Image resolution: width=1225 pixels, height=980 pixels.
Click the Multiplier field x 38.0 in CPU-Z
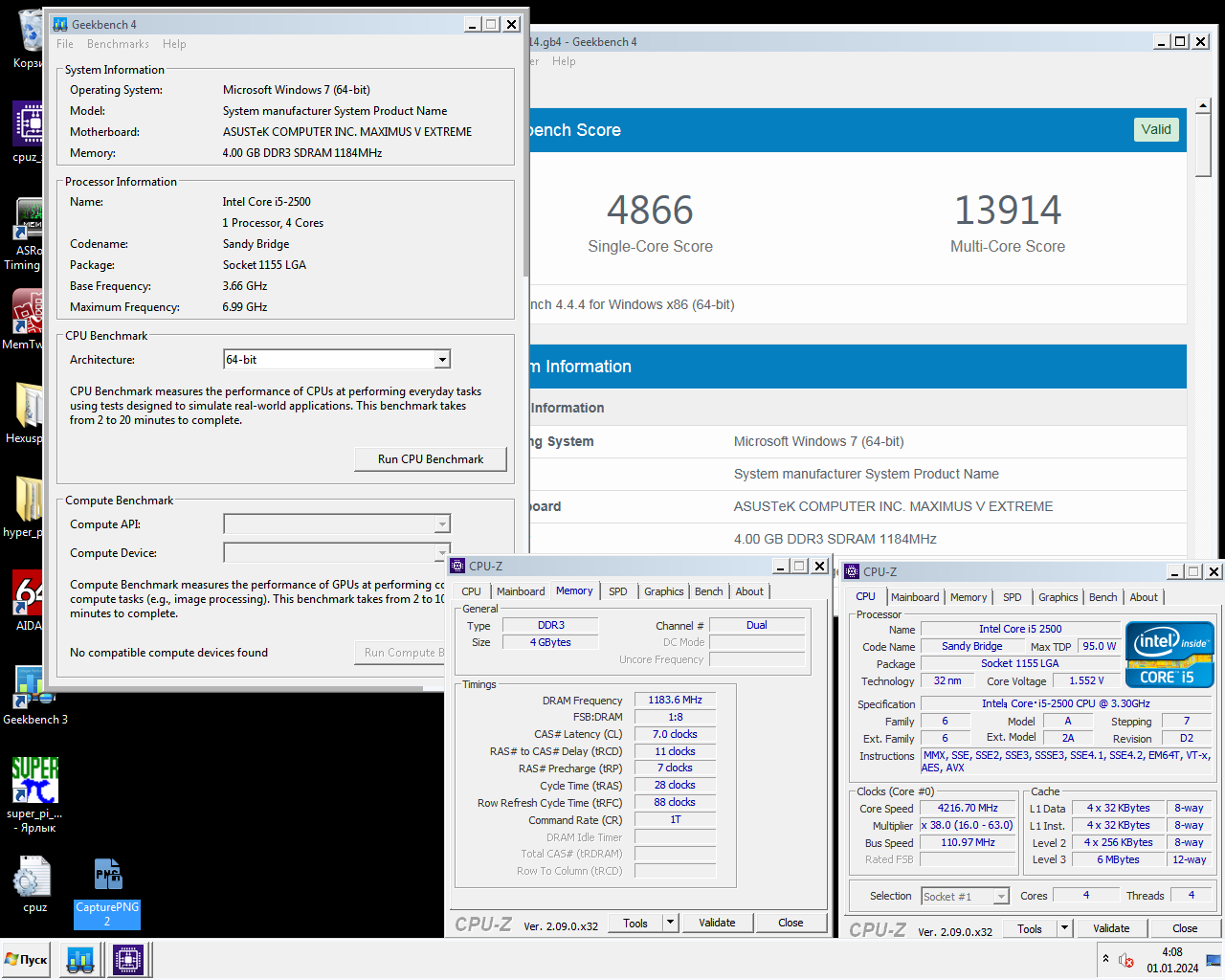968,825
